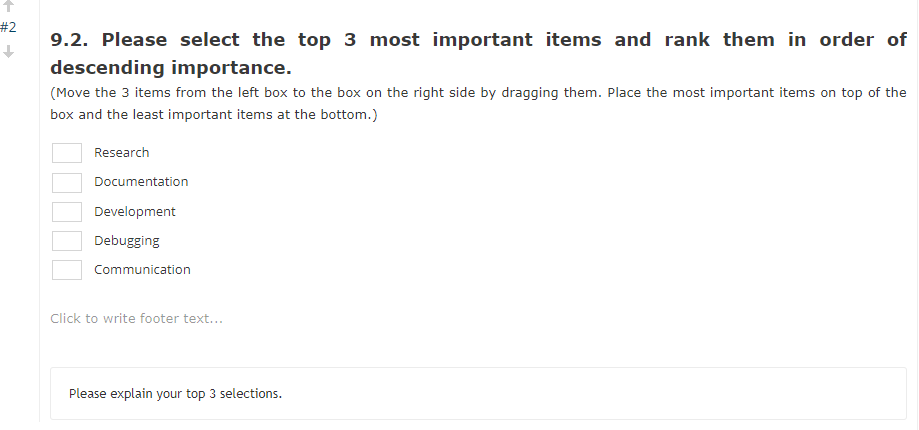Click the Research item label
Screen dimensions: 919x430
coord(122,153)
